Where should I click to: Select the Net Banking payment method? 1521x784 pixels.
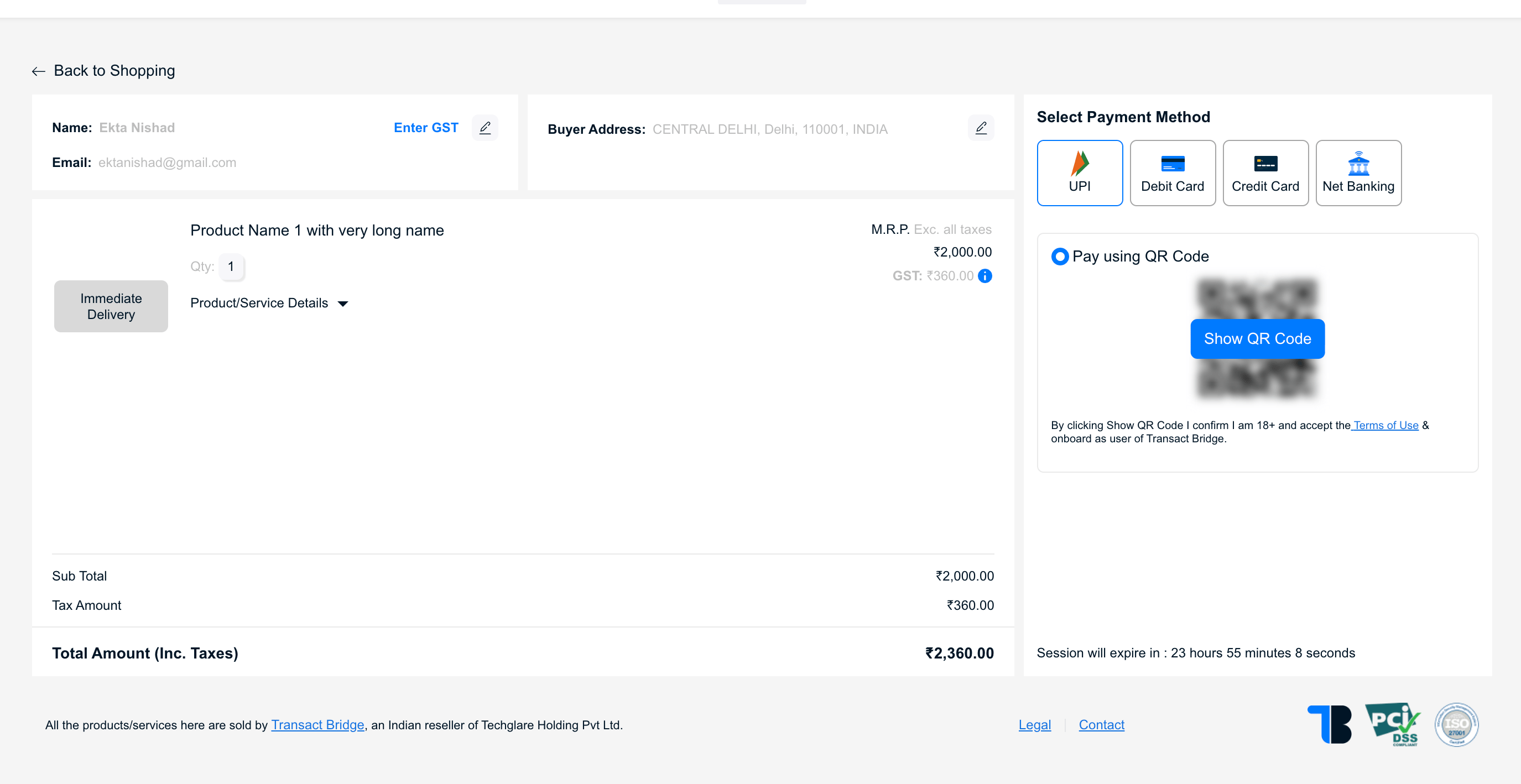pos(1358,173)
